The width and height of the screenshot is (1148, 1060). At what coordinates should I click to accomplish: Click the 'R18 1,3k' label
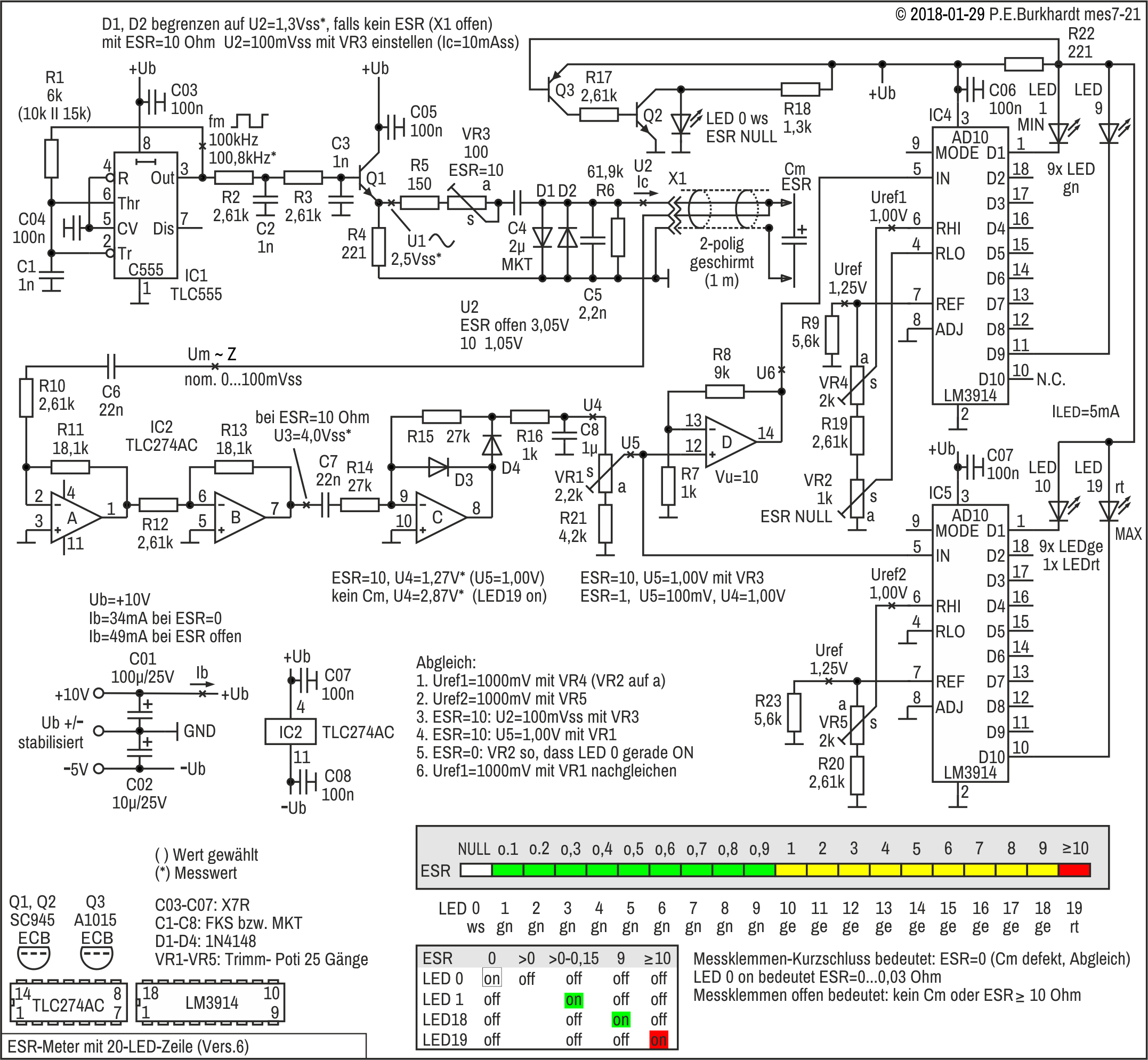797,118
